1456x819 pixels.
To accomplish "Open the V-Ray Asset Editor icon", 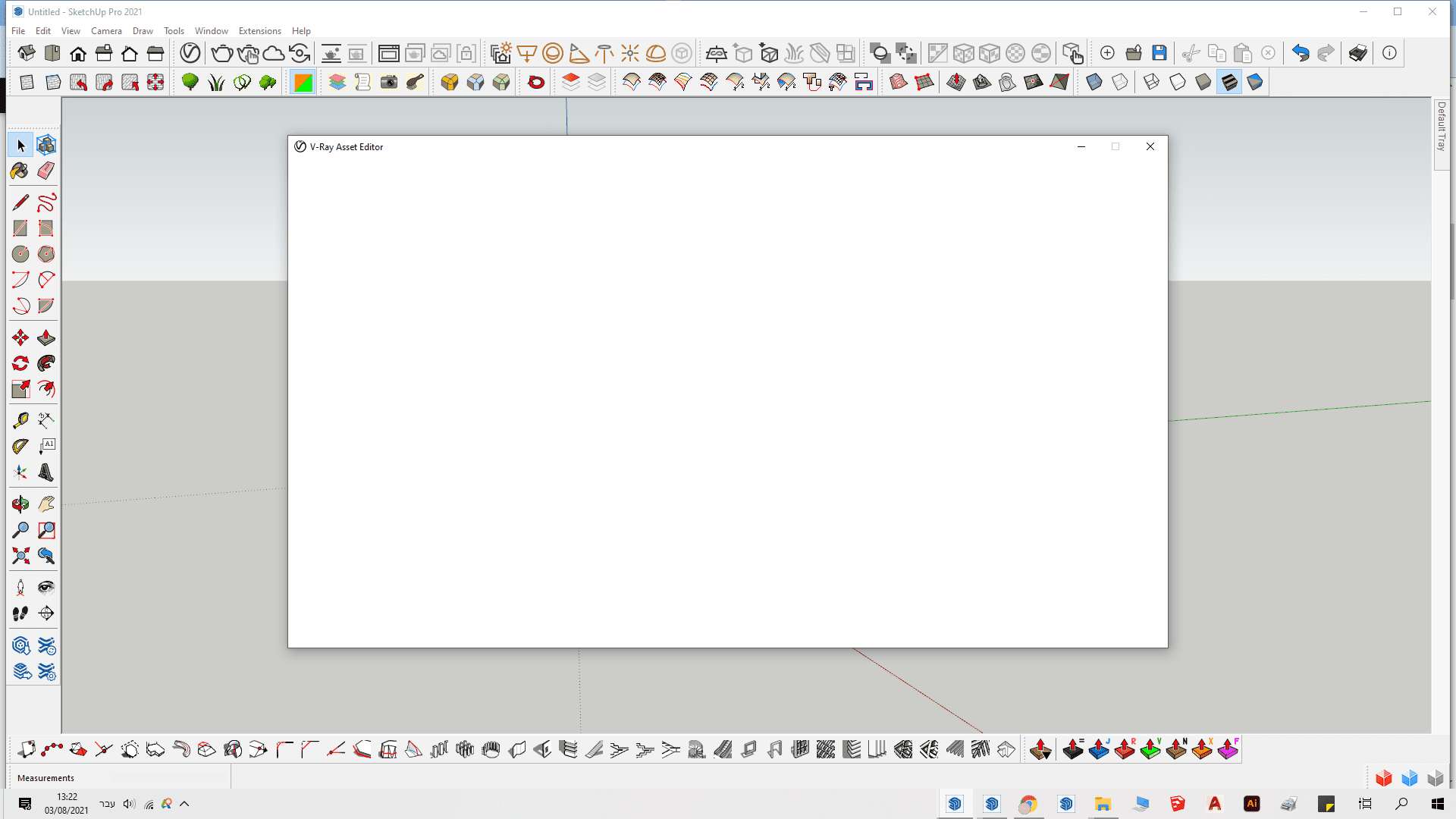I will (190, 53).
